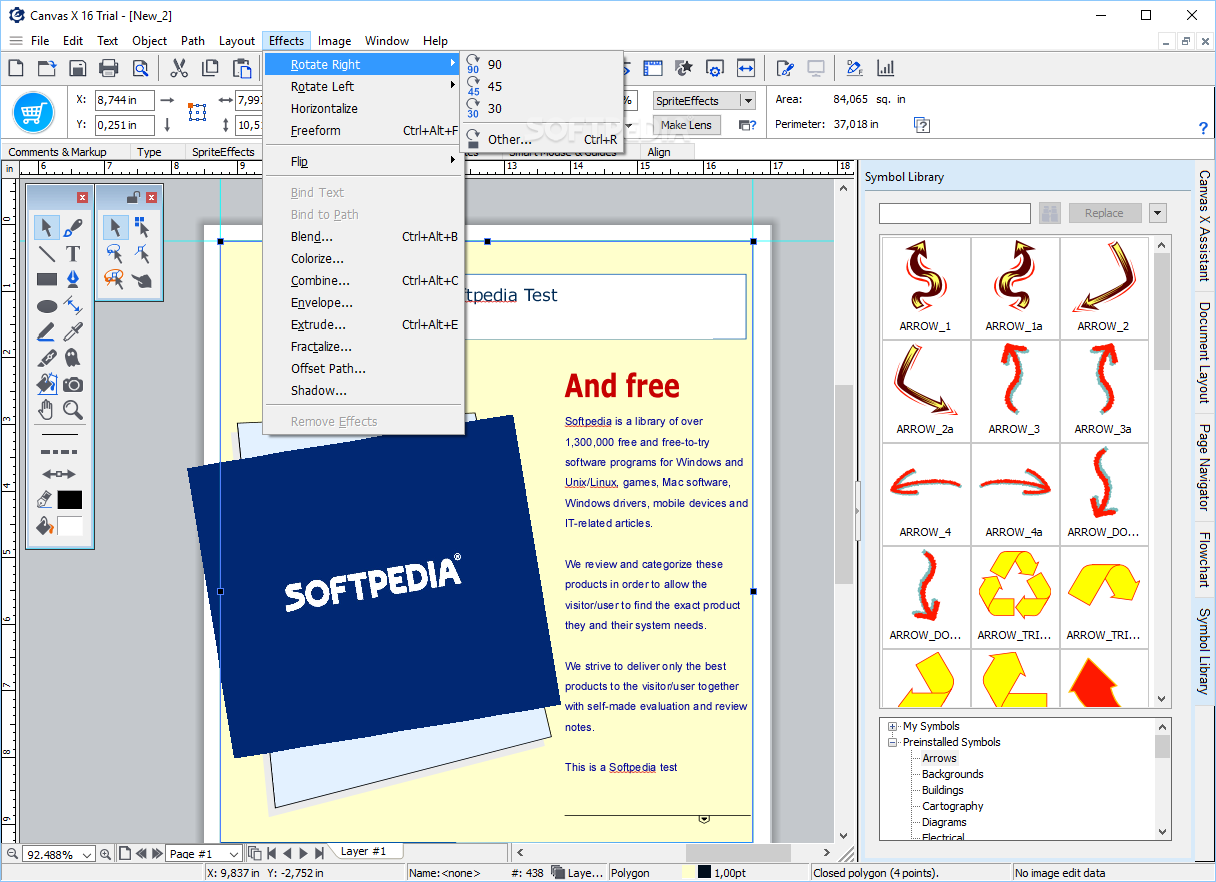
Task: Switch to the Flowchart side tab
Action: 1204,559
